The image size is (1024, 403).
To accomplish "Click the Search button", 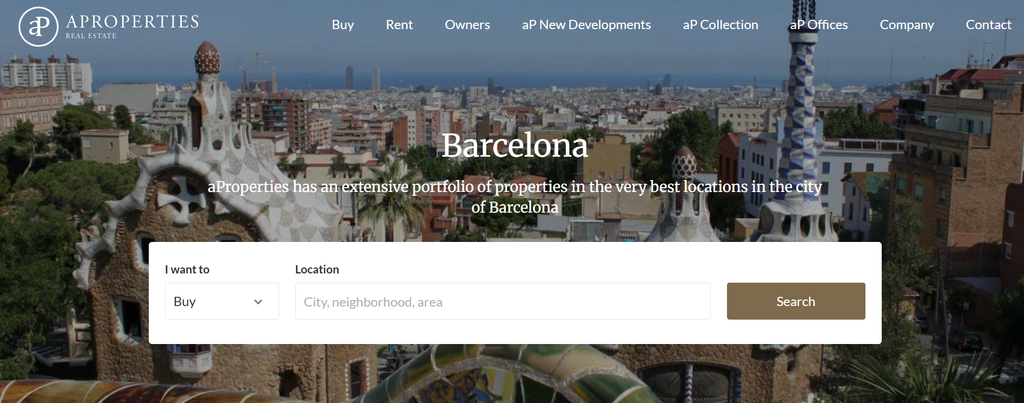I will (x=796, y=301).
